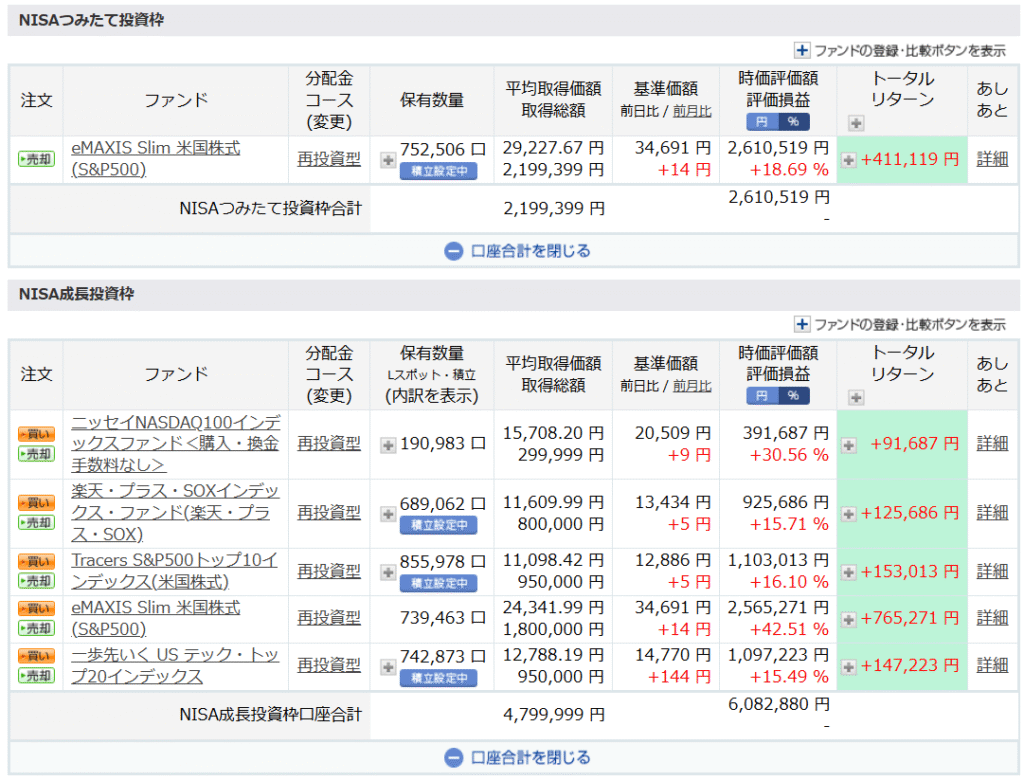Viewport: 1024px width, 781px height.
Task: Change 再投資型 course for Nissay NASDAQ100
Action: pos(328,443)
